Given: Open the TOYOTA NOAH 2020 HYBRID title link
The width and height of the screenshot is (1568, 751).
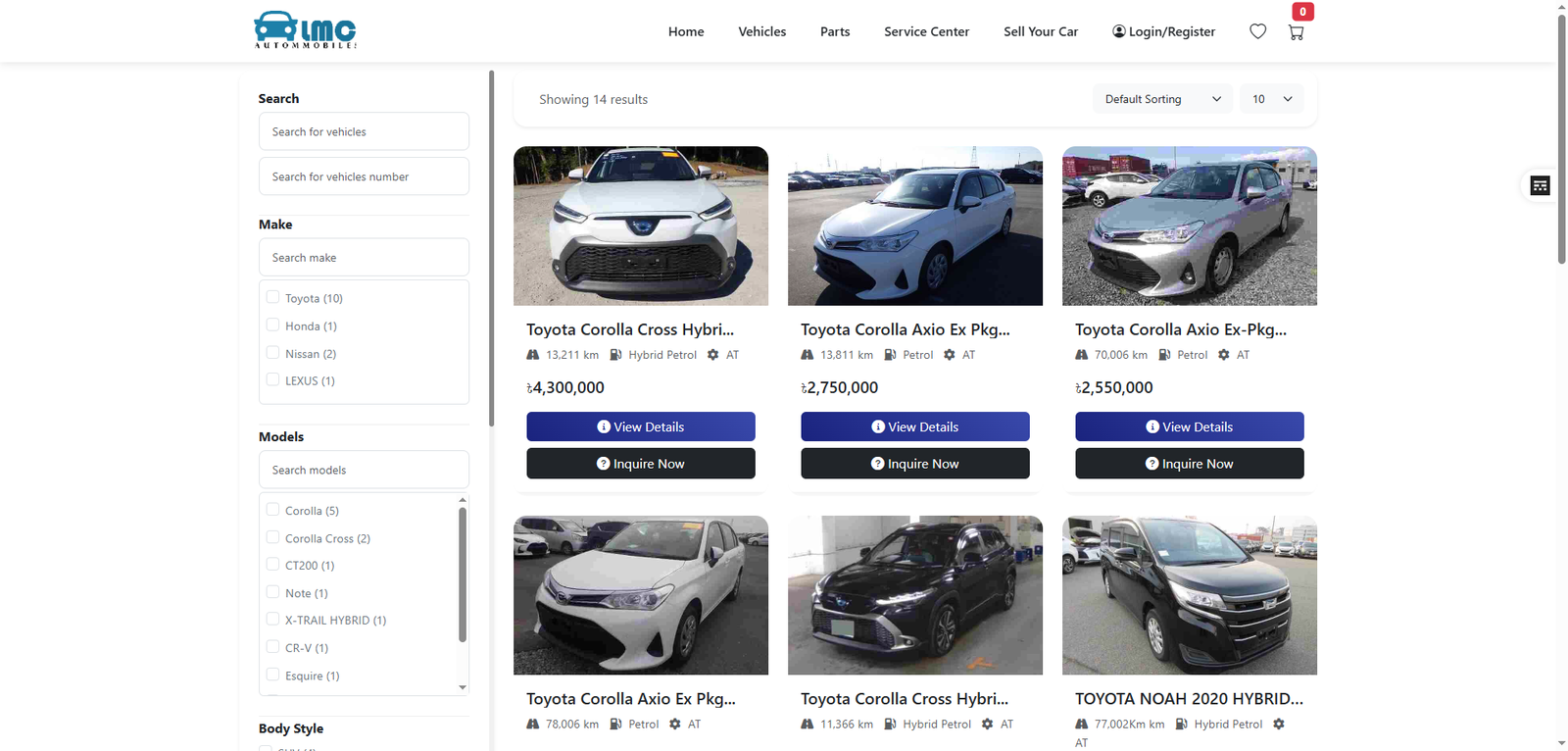Looking at the screenshot, I should [x=1189, y=699].
